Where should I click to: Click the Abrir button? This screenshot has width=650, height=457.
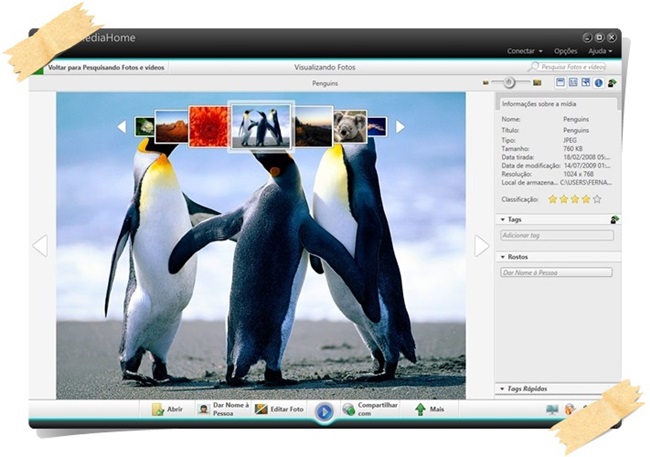[x=167, y=409]
